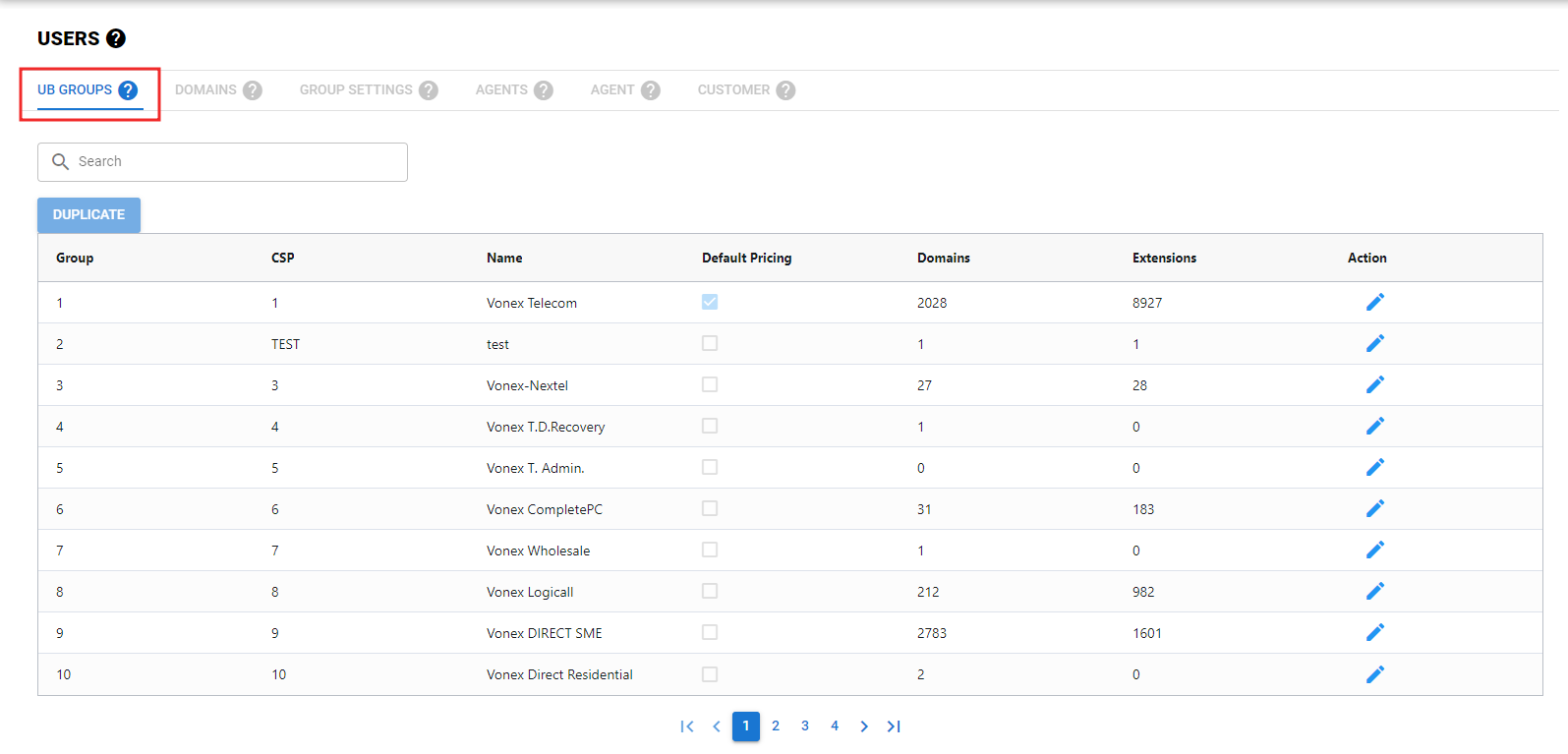Sort by the Extensions column header
The width and height of the screenshot is (1568, 754).
point(1164,258)
